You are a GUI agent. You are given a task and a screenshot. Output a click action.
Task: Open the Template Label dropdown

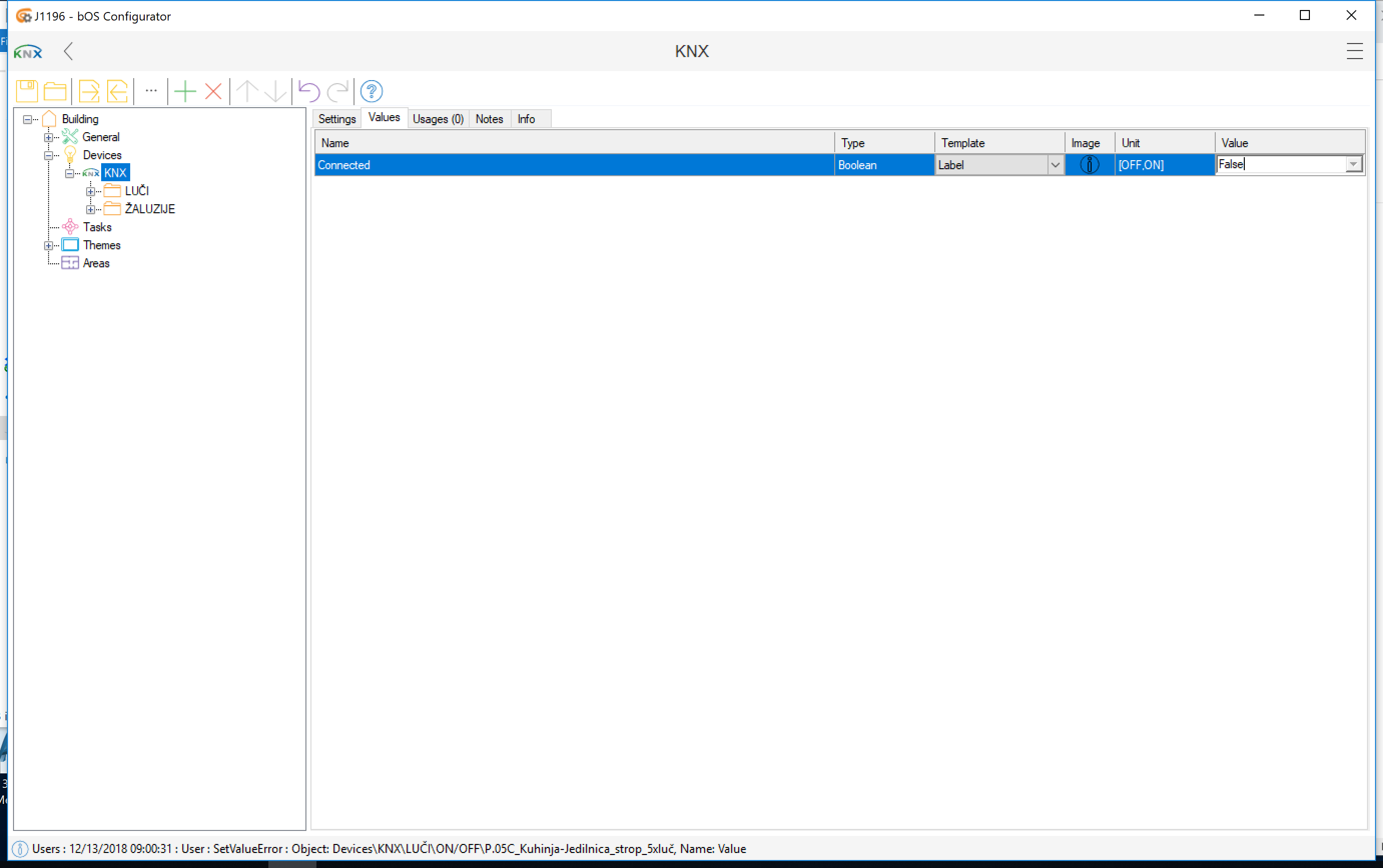pyautogui.click(x=1055, y=165)
